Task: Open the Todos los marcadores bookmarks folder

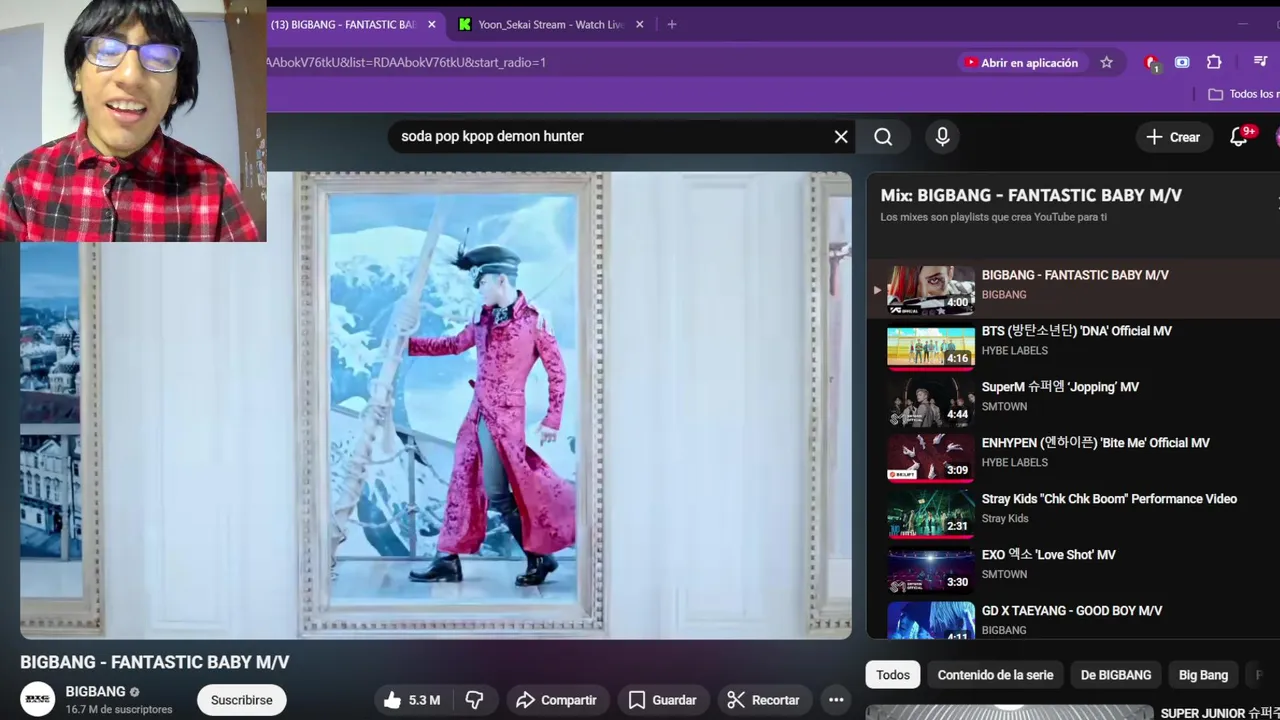Action: tap(1243, 94)
